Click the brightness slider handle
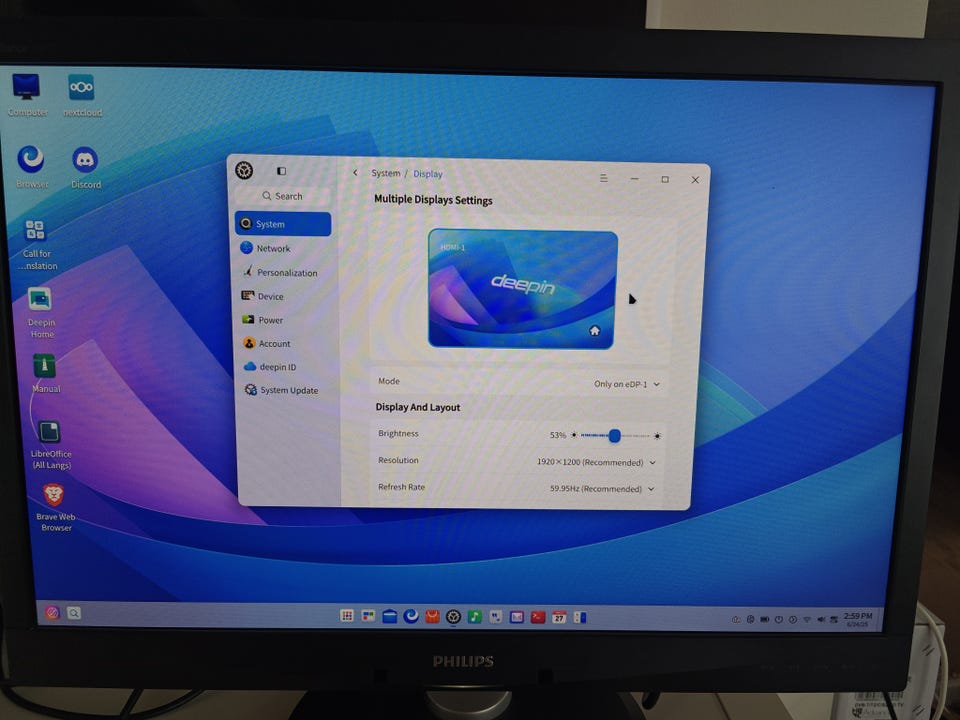 (615, 435)
